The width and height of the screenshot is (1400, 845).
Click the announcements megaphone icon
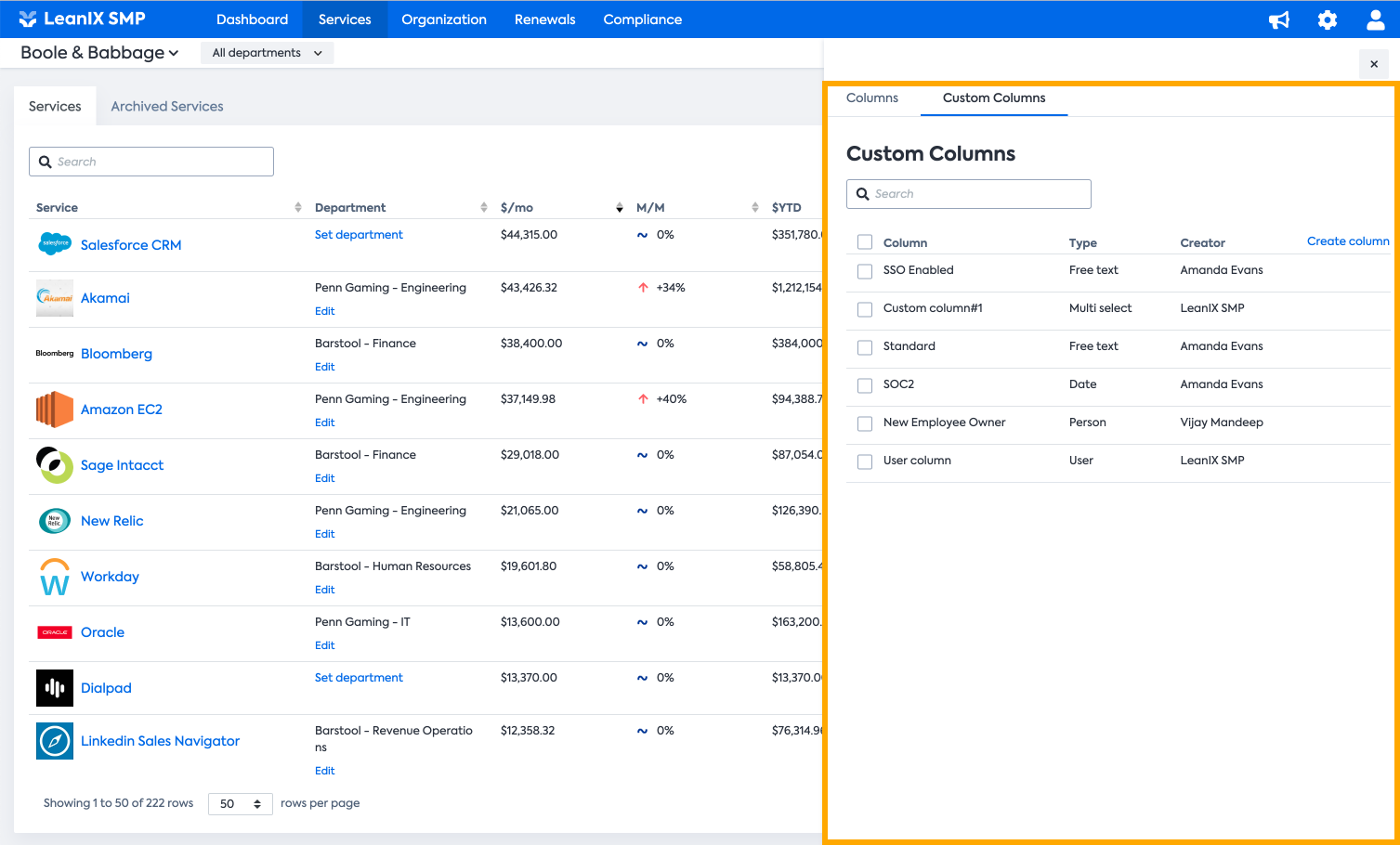point(1279,19)
